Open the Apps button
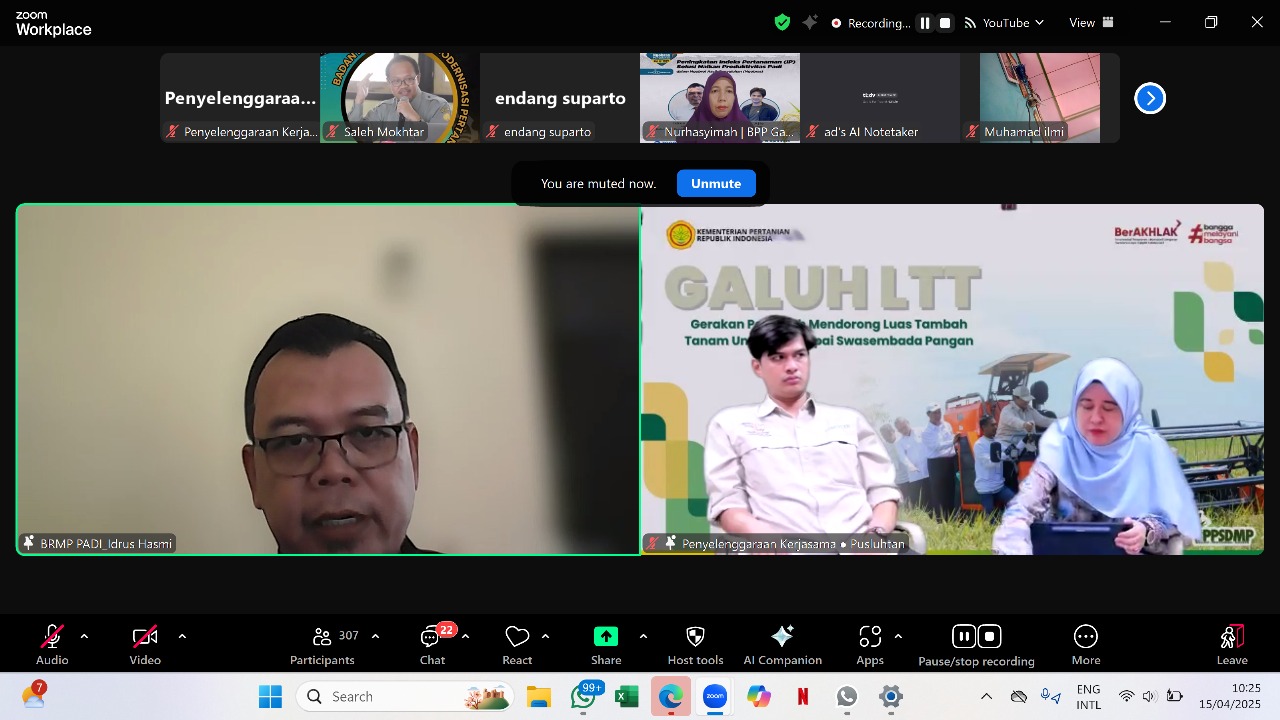Image resolution: width=1280 pixels, height=720 pixels. pyautogui.click(x=870, y=645)
